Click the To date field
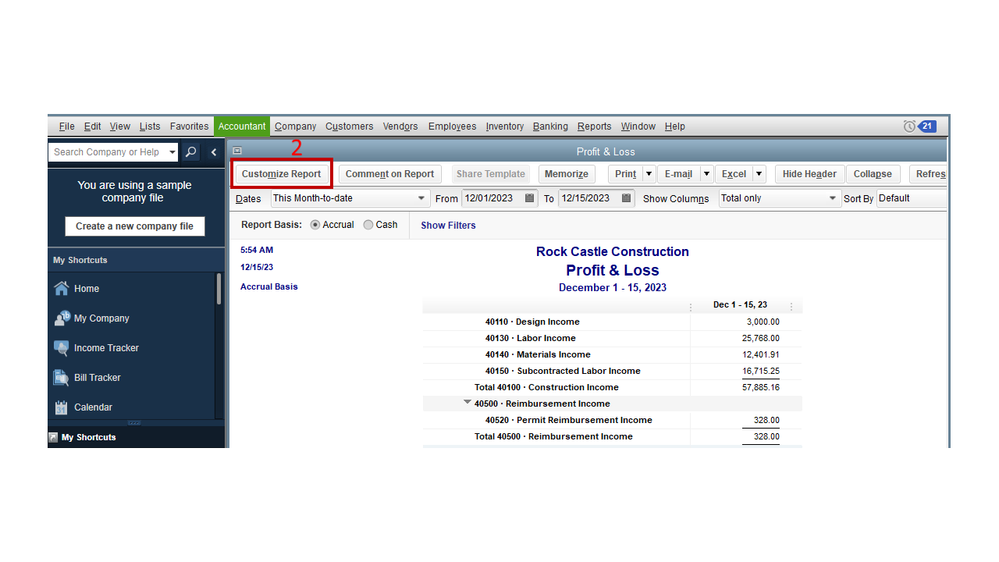The width and height of the screenshot is (999, 562). 589,198
